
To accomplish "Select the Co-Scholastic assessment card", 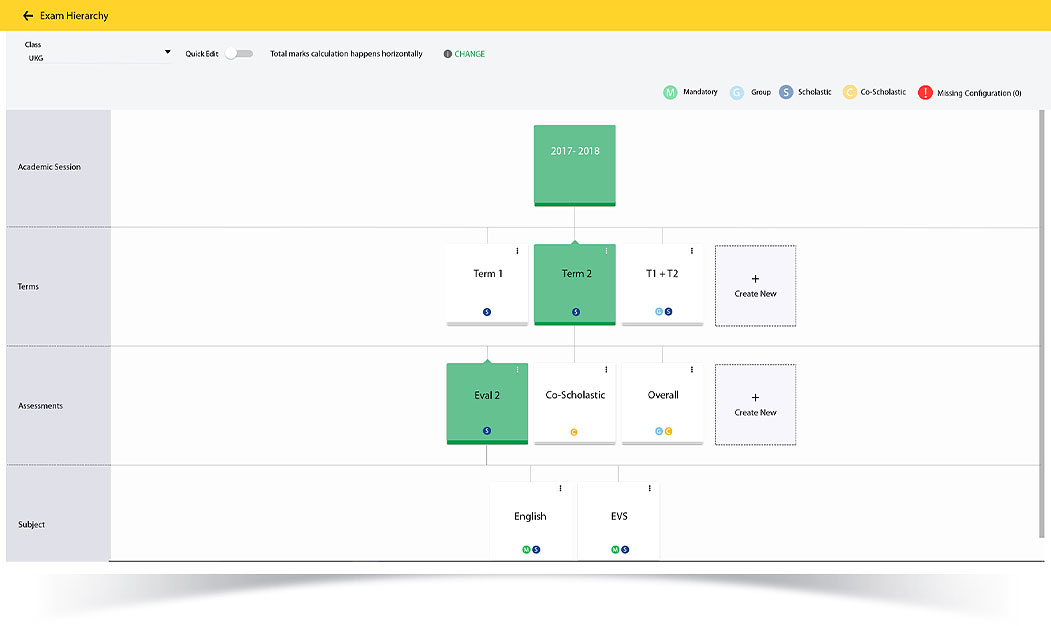I will tap(574, 398).
